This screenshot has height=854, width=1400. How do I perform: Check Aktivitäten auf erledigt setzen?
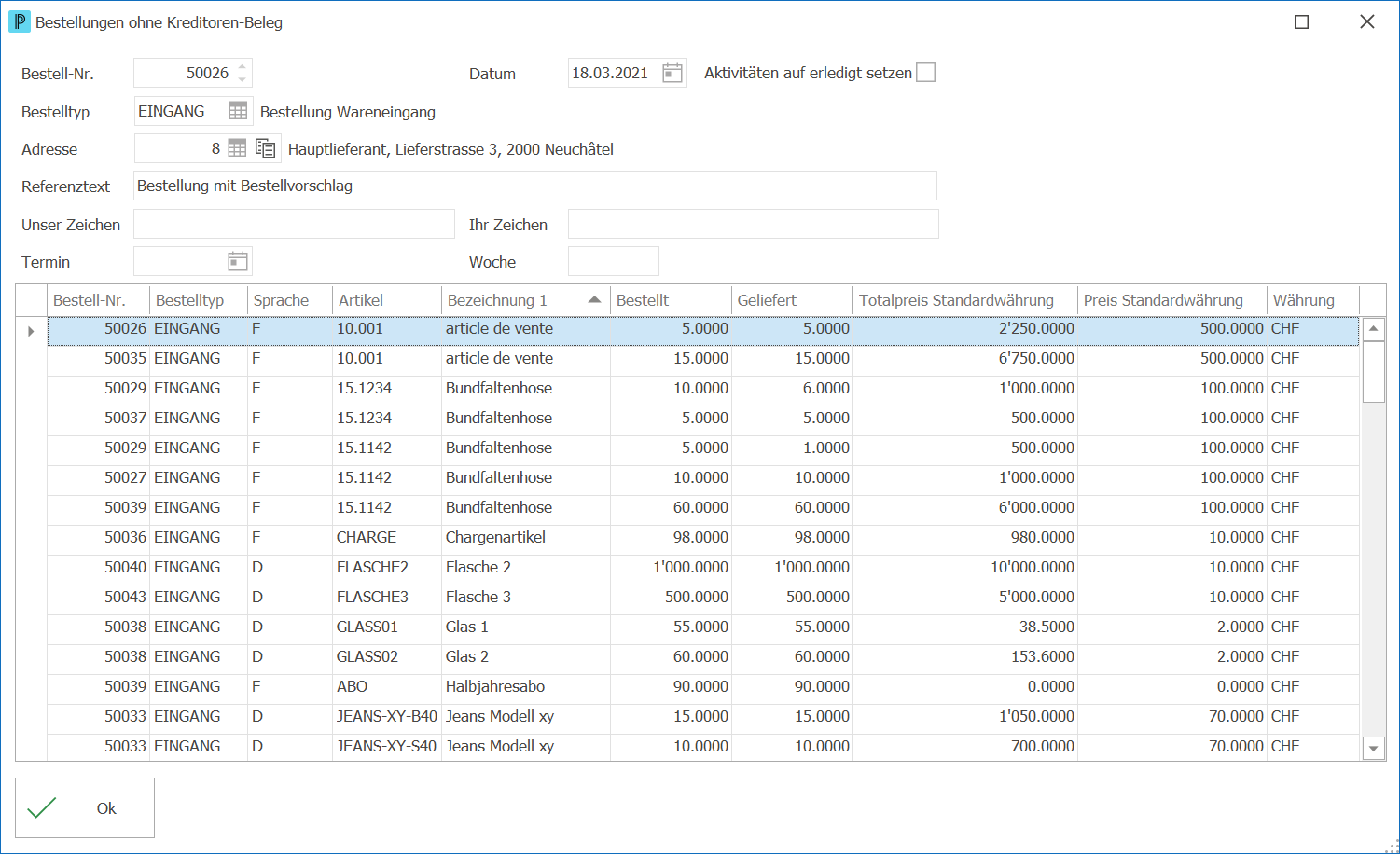click(925, 73)
